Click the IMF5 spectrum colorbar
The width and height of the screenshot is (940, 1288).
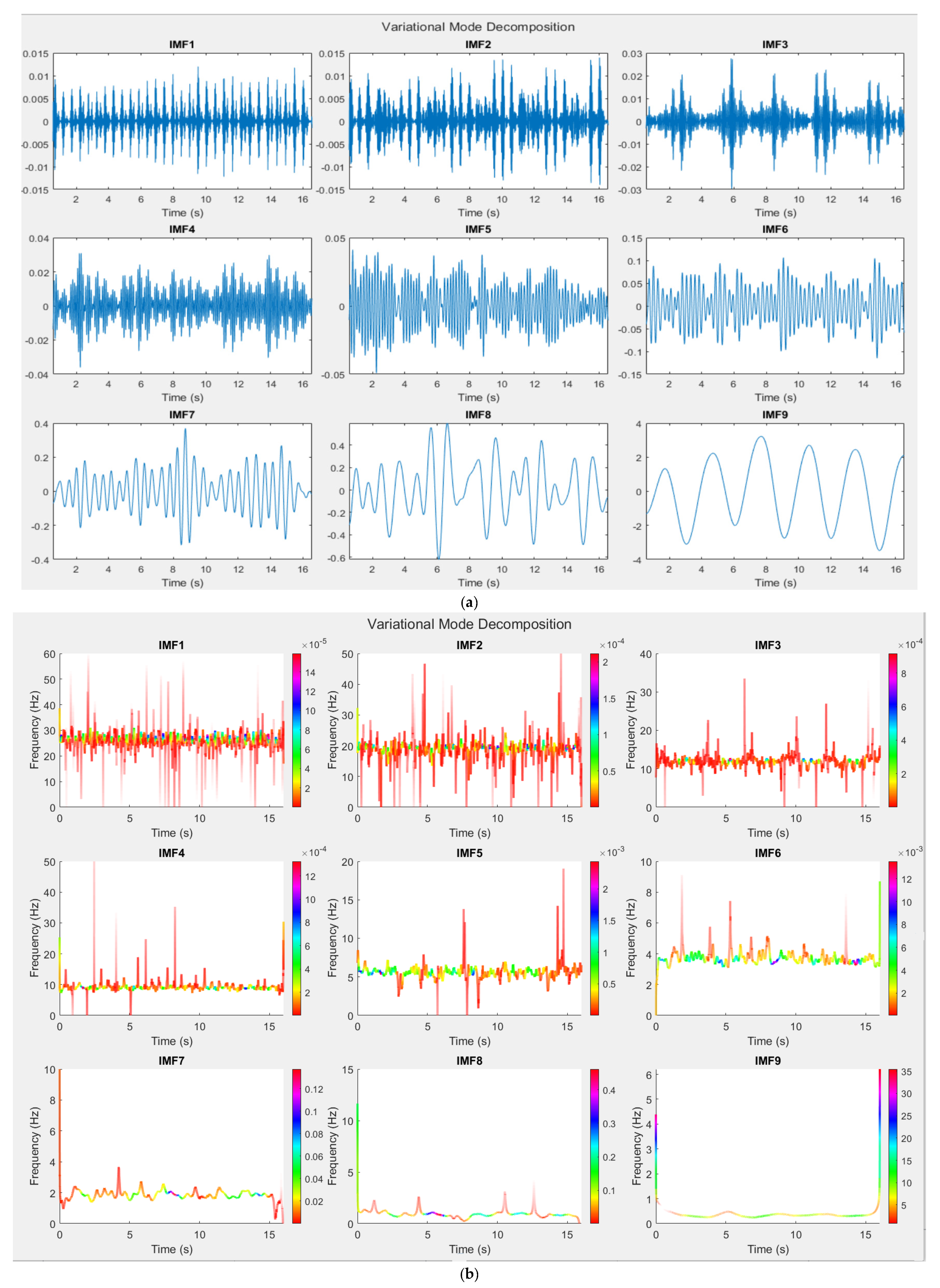(594, 938)
